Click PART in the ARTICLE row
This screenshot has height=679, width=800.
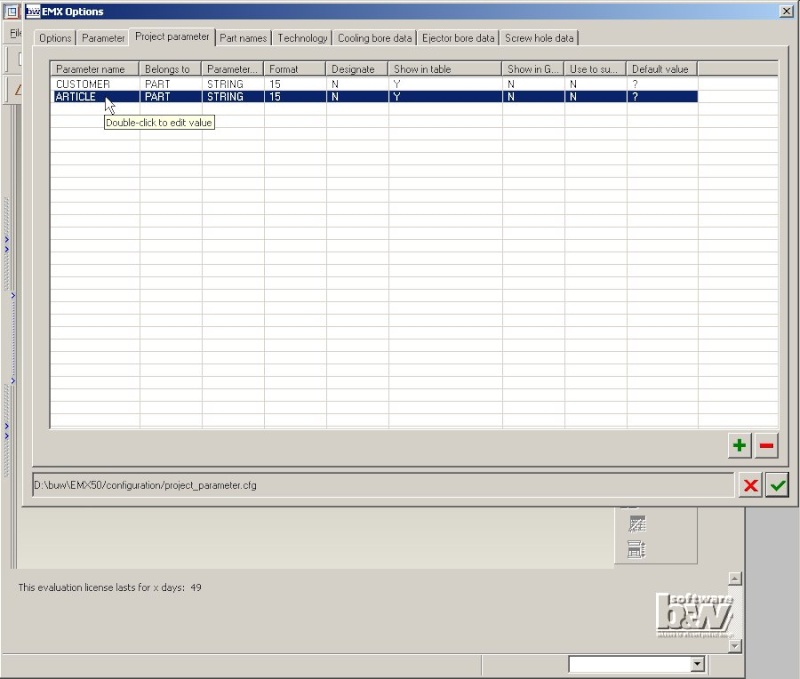pos(157,96)
